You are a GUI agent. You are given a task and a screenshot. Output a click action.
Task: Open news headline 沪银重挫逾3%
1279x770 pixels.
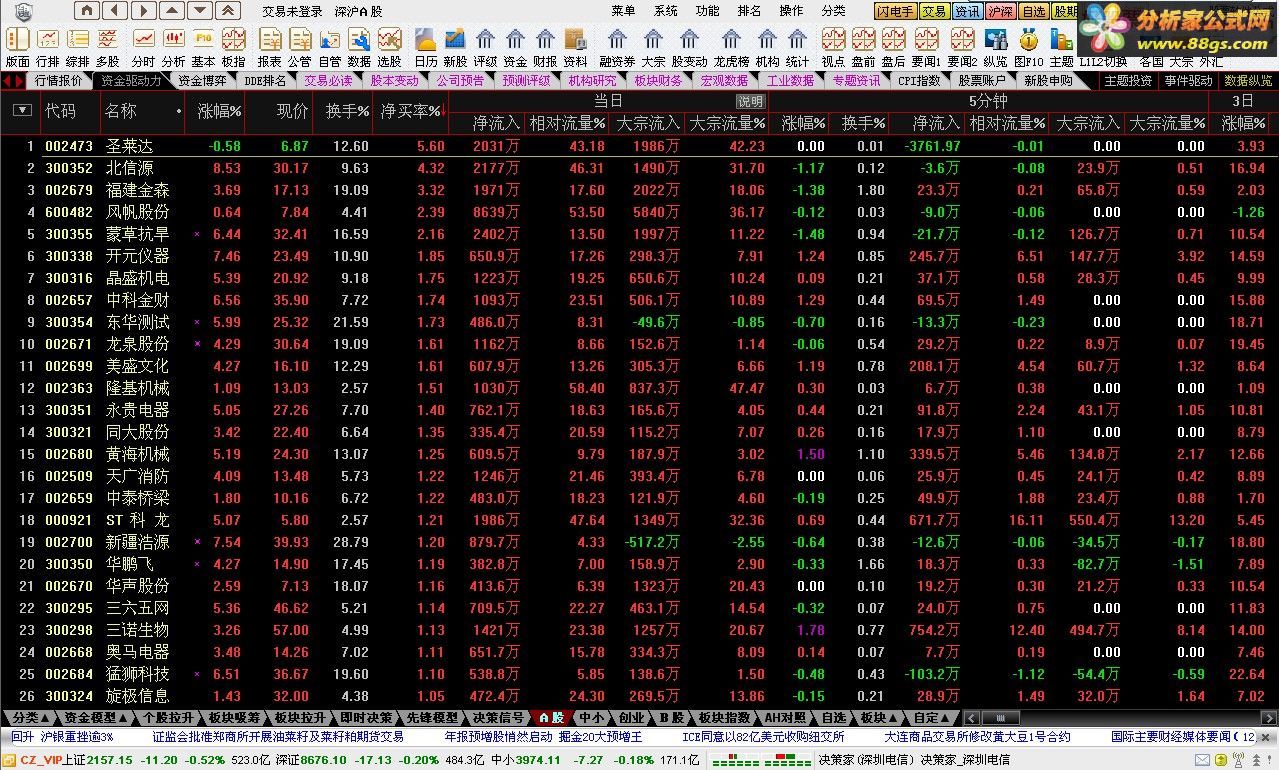click(x=77, y=737)
